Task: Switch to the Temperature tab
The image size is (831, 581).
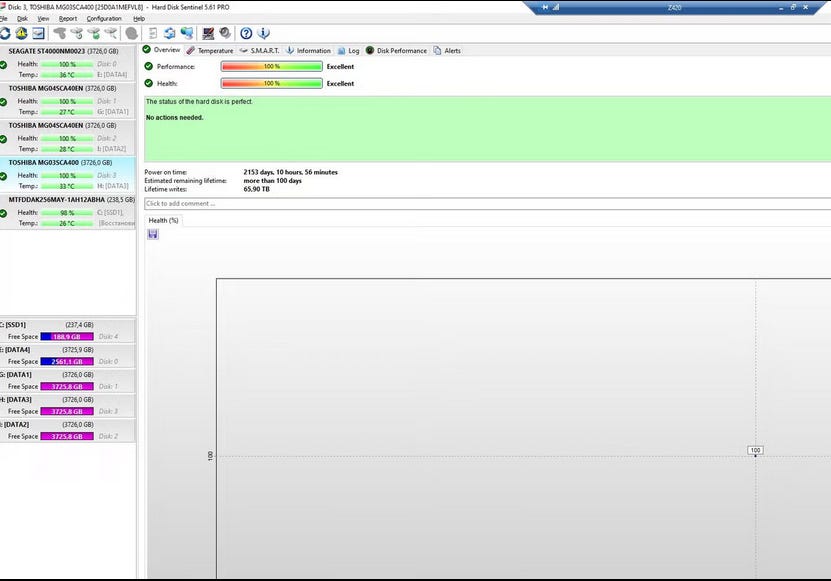Action: click(210, 50)
